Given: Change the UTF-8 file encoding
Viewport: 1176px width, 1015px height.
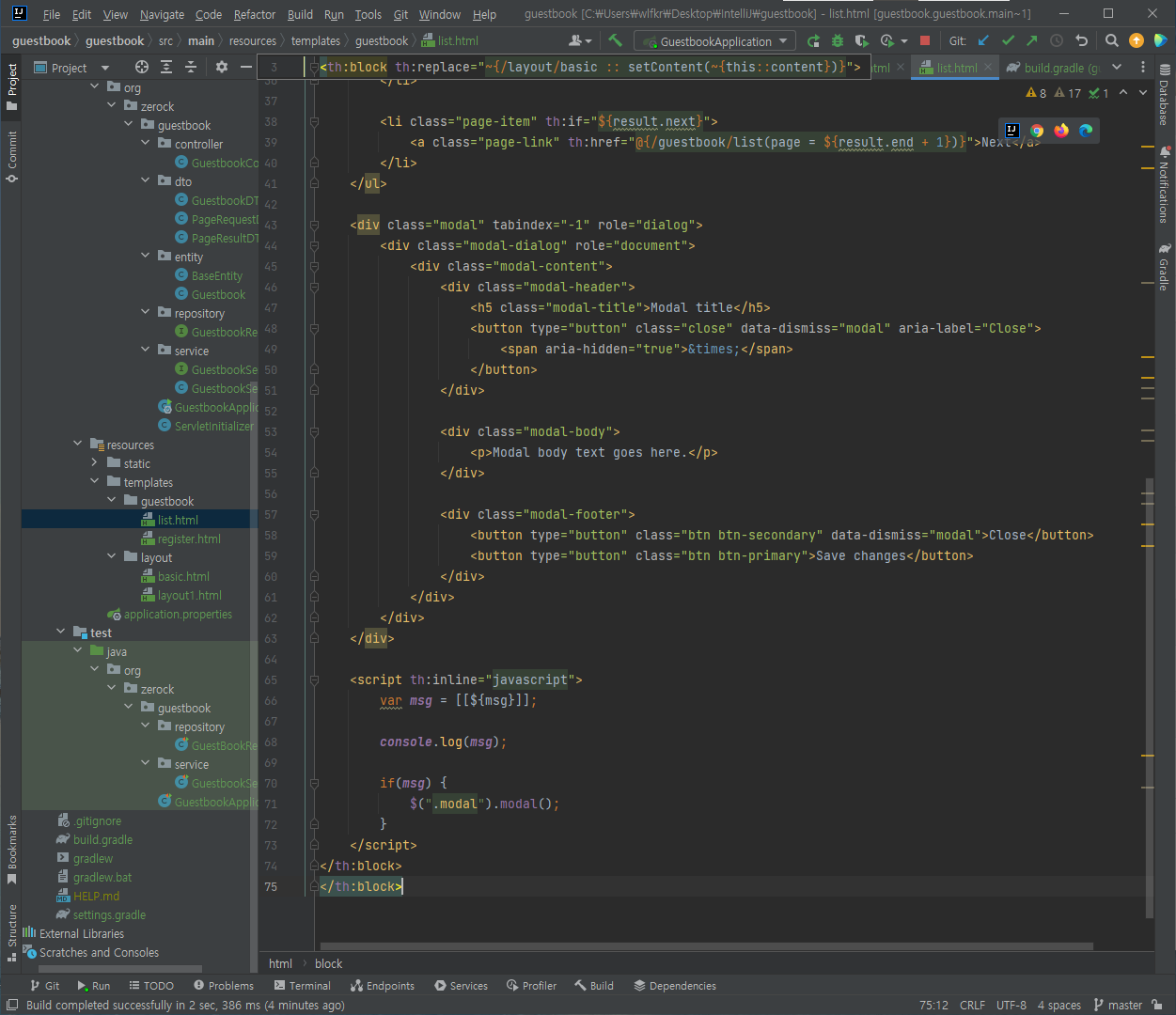Looking at the screenshot, I should pyautogui.click(x=1011, y=1005).
